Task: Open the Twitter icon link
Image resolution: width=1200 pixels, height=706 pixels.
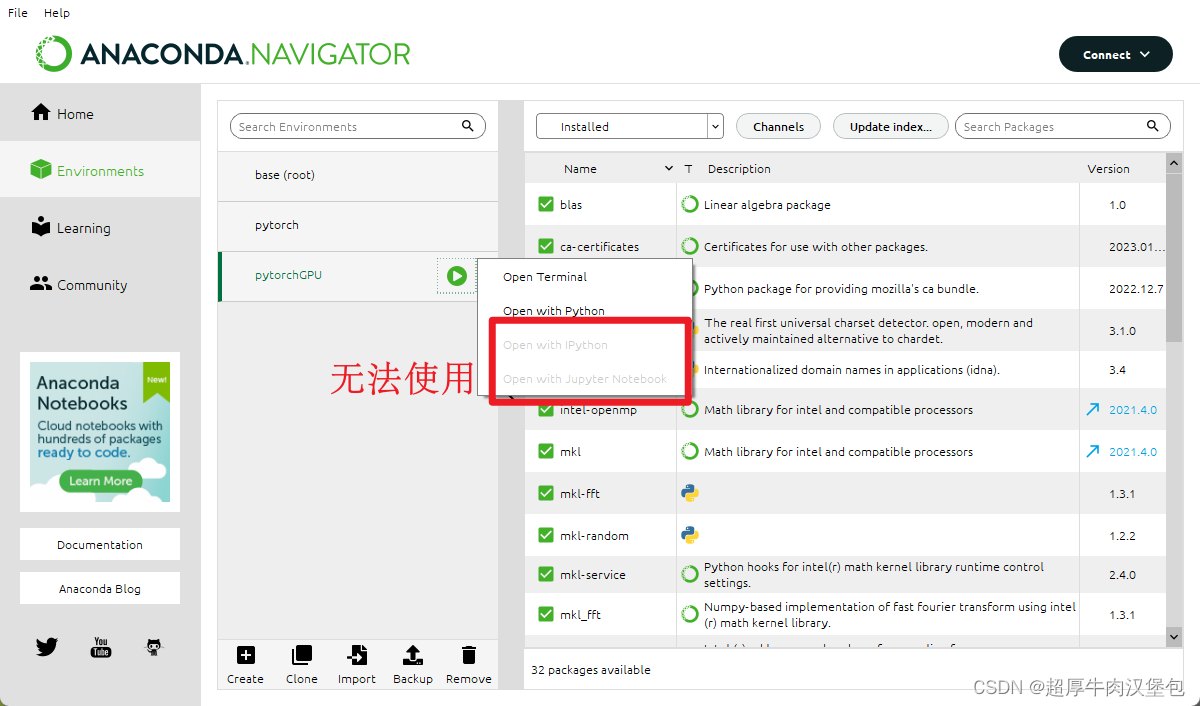Action: (47, 647)
